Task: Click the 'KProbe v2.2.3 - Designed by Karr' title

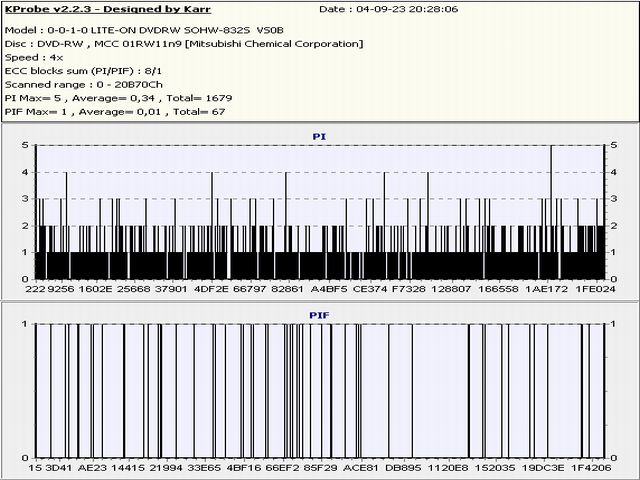Action: (108, 9)
